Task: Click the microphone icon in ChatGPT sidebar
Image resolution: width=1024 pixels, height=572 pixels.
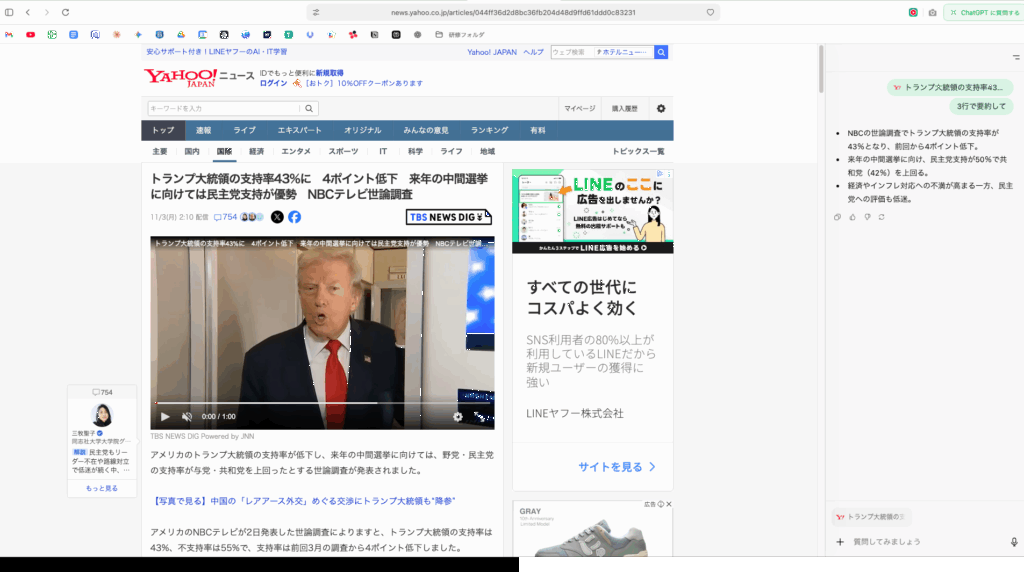Action: [1014, 542]
